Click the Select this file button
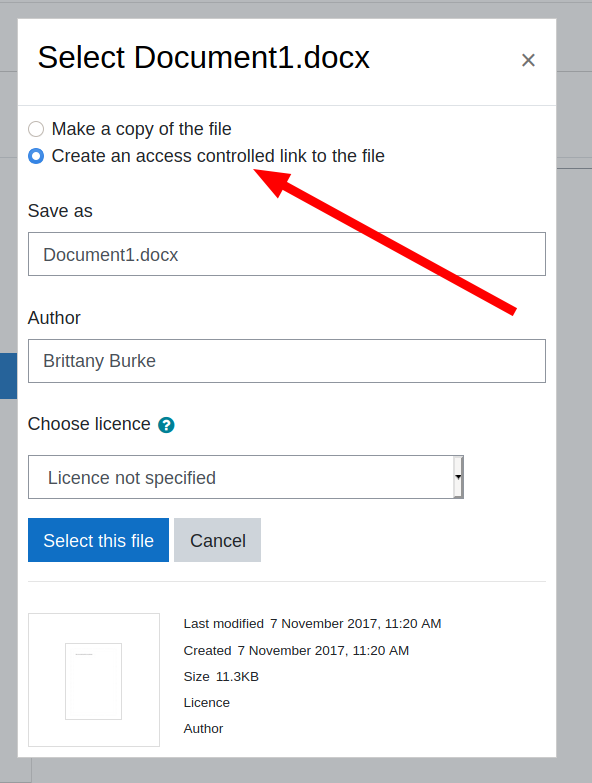The height and width of the screenshot is (783, 592). click(x=98, y=540)
